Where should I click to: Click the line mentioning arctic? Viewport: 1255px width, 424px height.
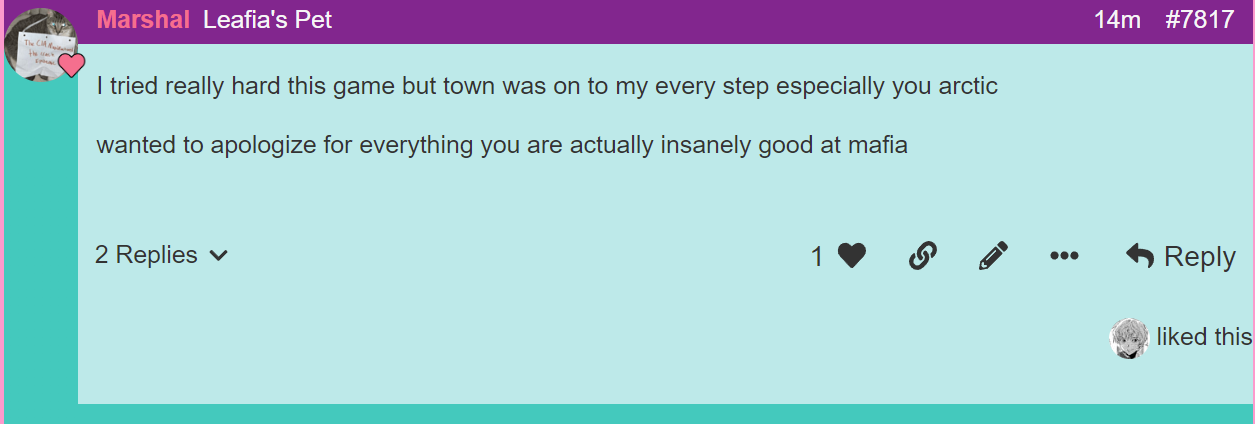547,86
